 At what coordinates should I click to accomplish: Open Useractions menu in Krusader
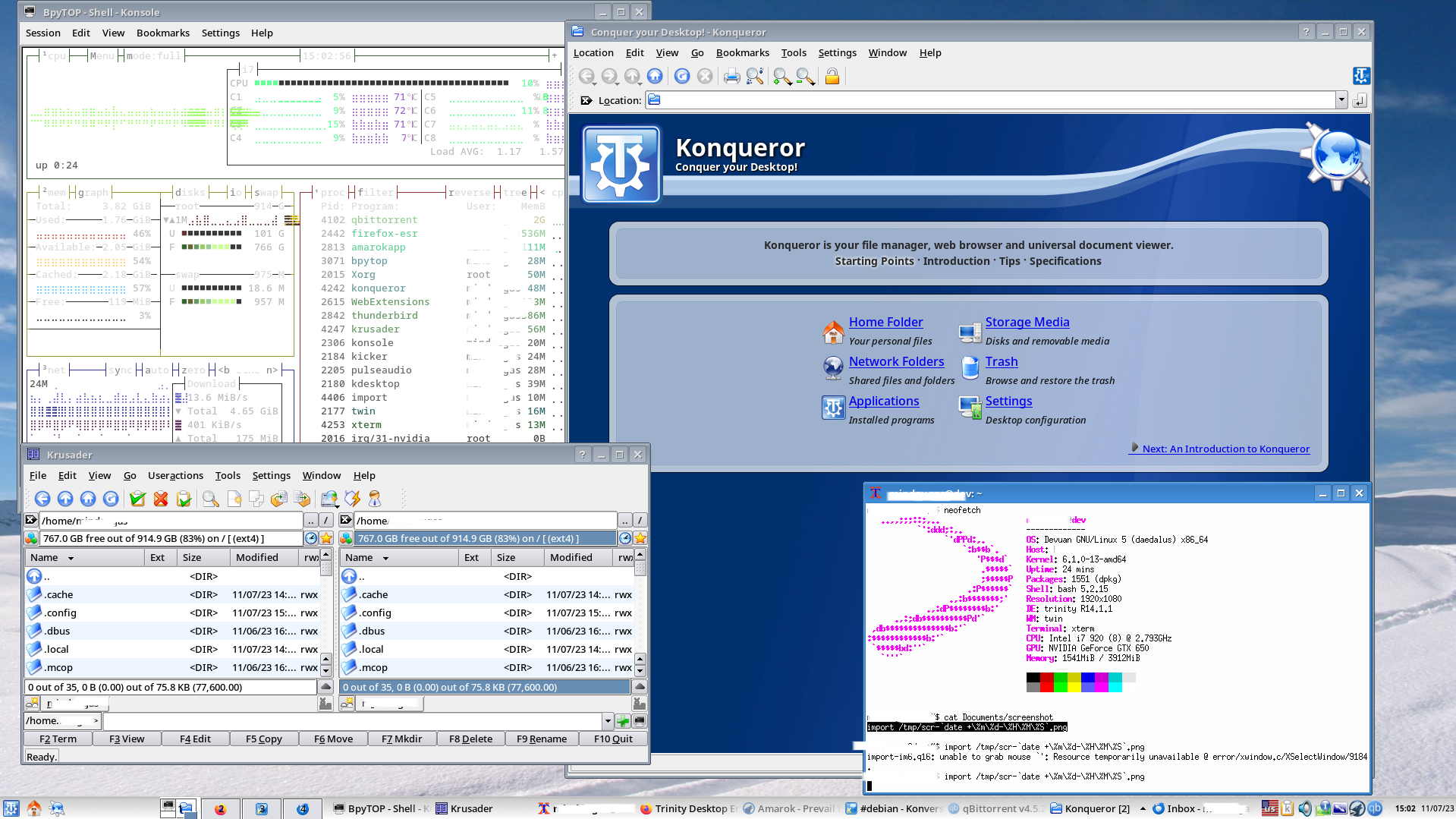pyautogui.click(x=175, y=475)
